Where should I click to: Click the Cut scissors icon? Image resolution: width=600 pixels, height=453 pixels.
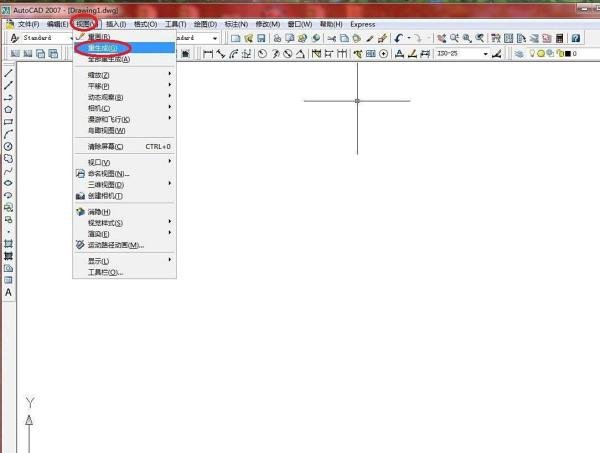[x=332, y=38]
